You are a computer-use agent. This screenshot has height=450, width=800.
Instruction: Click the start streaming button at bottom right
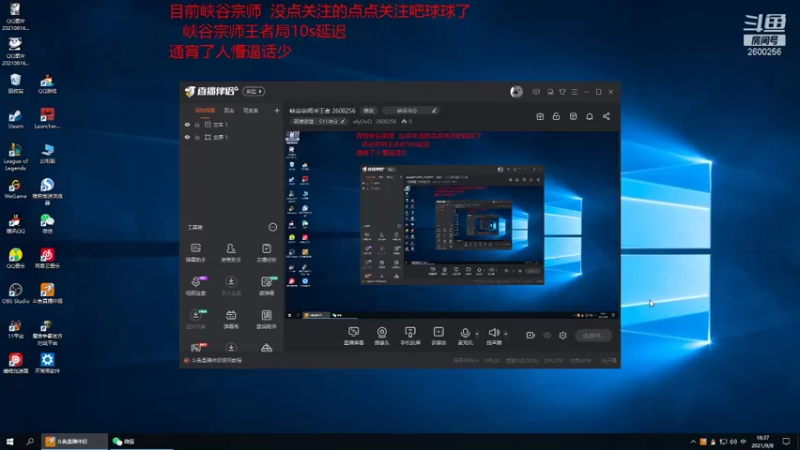click(x=593, y=335)
